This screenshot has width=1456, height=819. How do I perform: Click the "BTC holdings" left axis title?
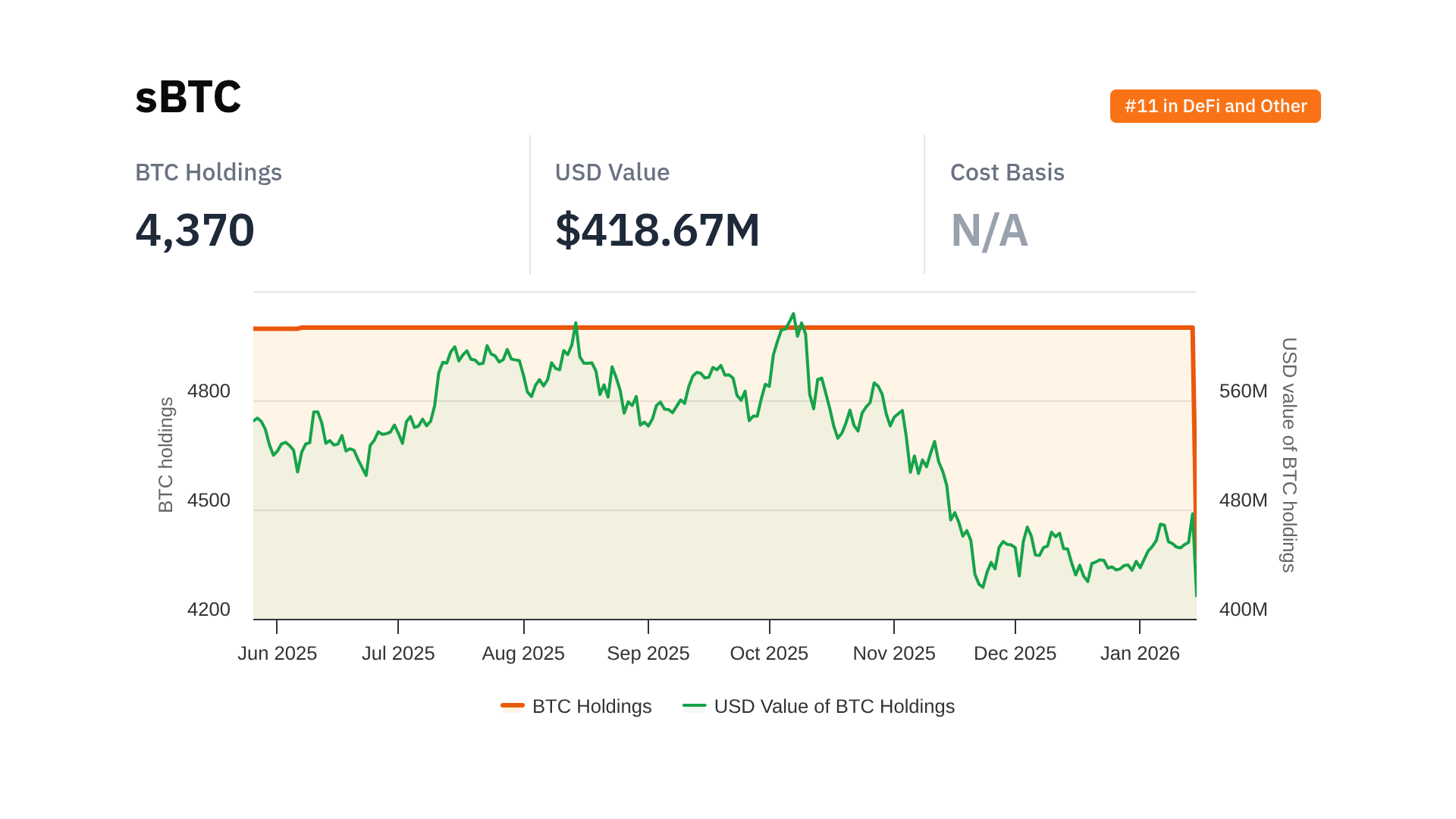tap(165, 455)
